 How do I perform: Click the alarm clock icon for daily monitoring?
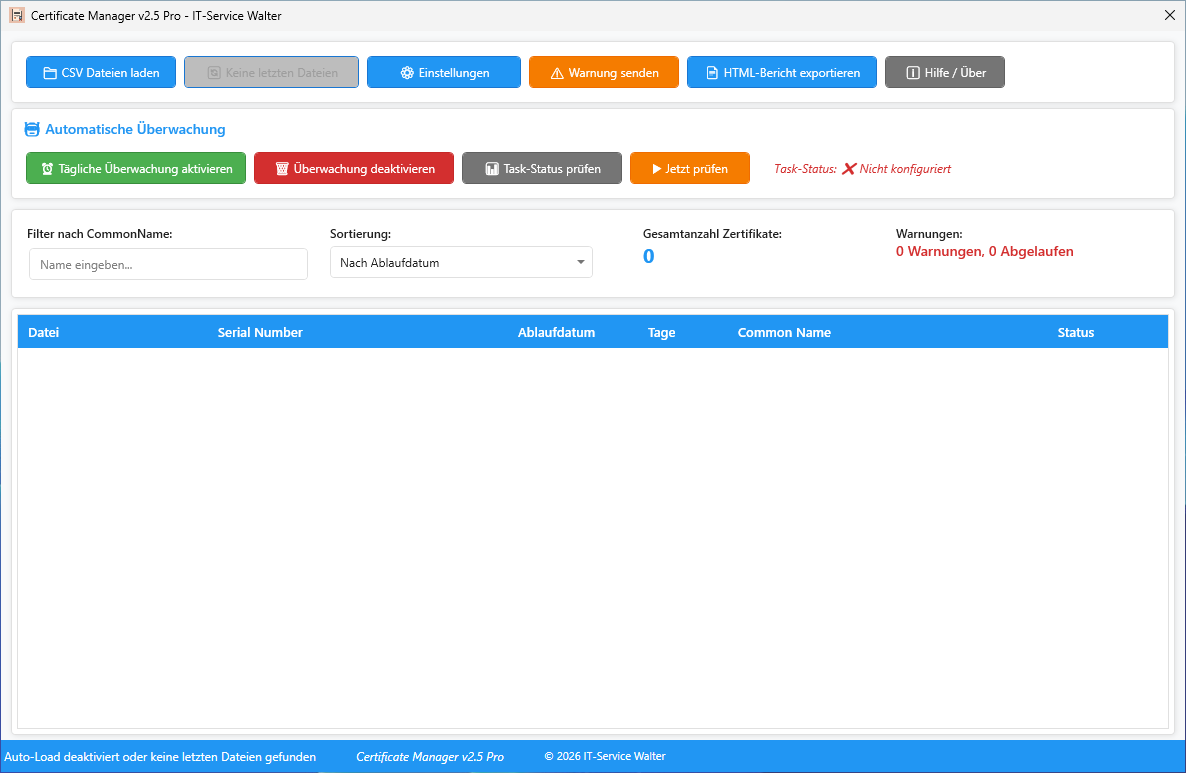pyautogui.click(x=47, y=169)
